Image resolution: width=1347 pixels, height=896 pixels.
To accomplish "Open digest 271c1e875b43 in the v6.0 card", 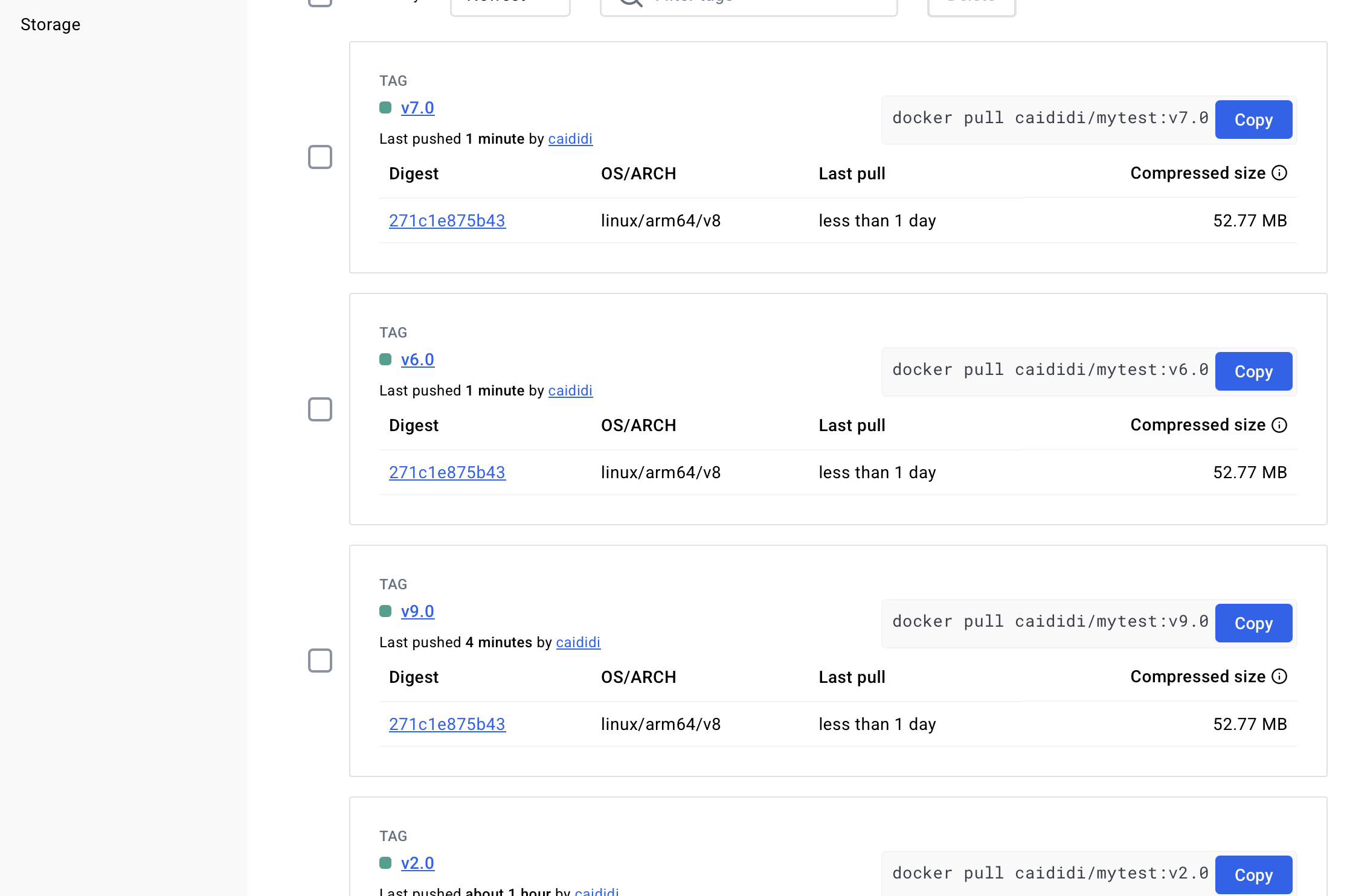I will click(x=447, y=472).
